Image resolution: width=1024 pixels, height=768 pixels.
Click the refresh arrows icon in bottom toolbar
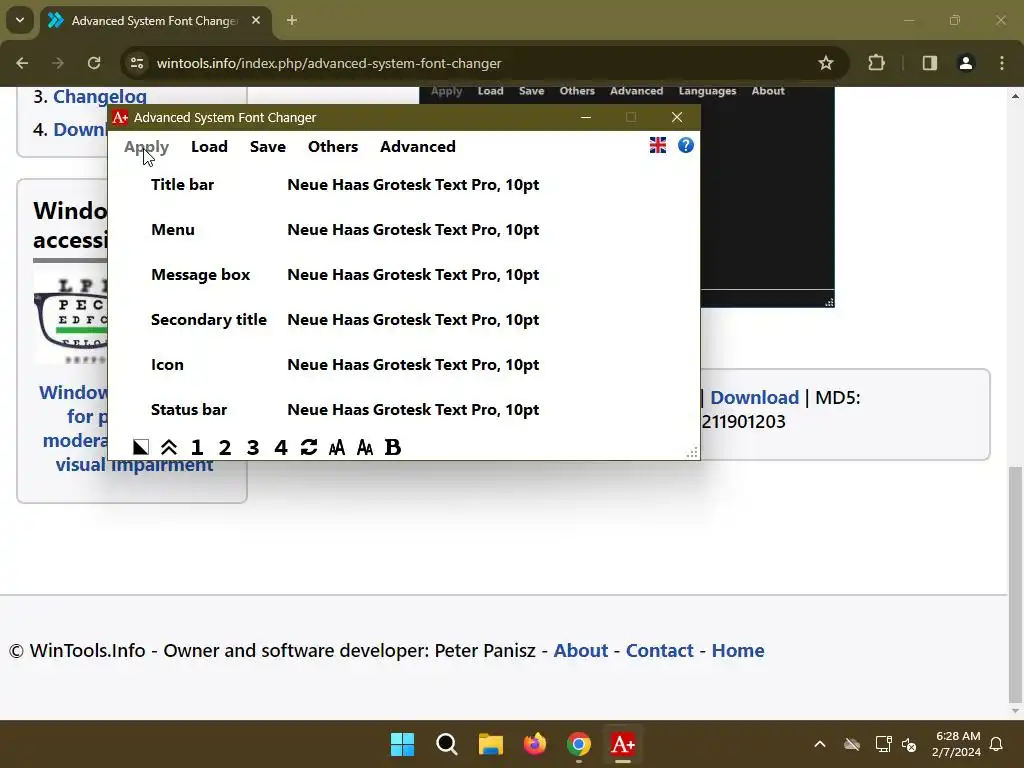(309, 447)
